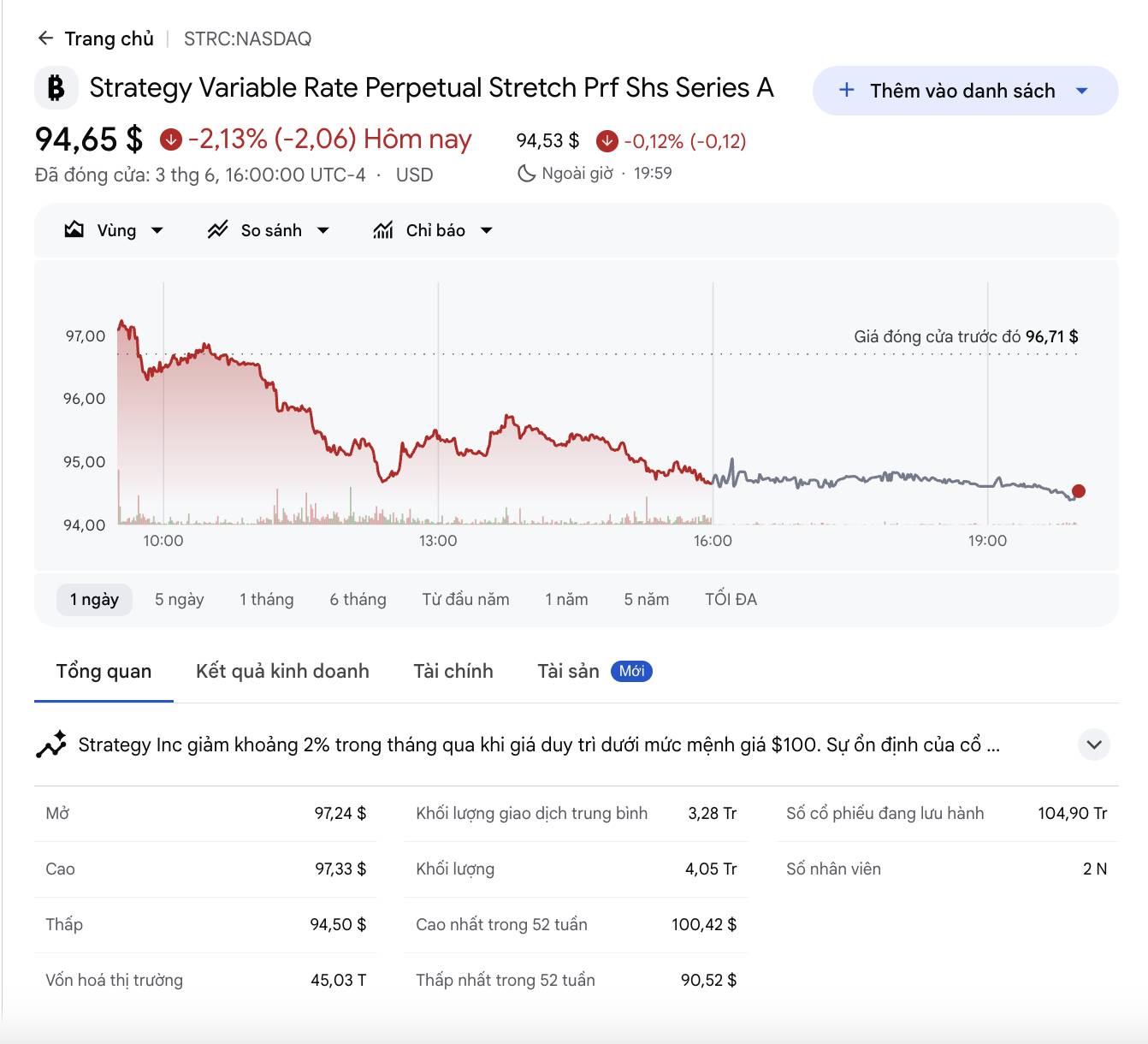Switch to Kết quả kinh doanh tab
Screen dimensions: 1148x1044
[282, 671]
